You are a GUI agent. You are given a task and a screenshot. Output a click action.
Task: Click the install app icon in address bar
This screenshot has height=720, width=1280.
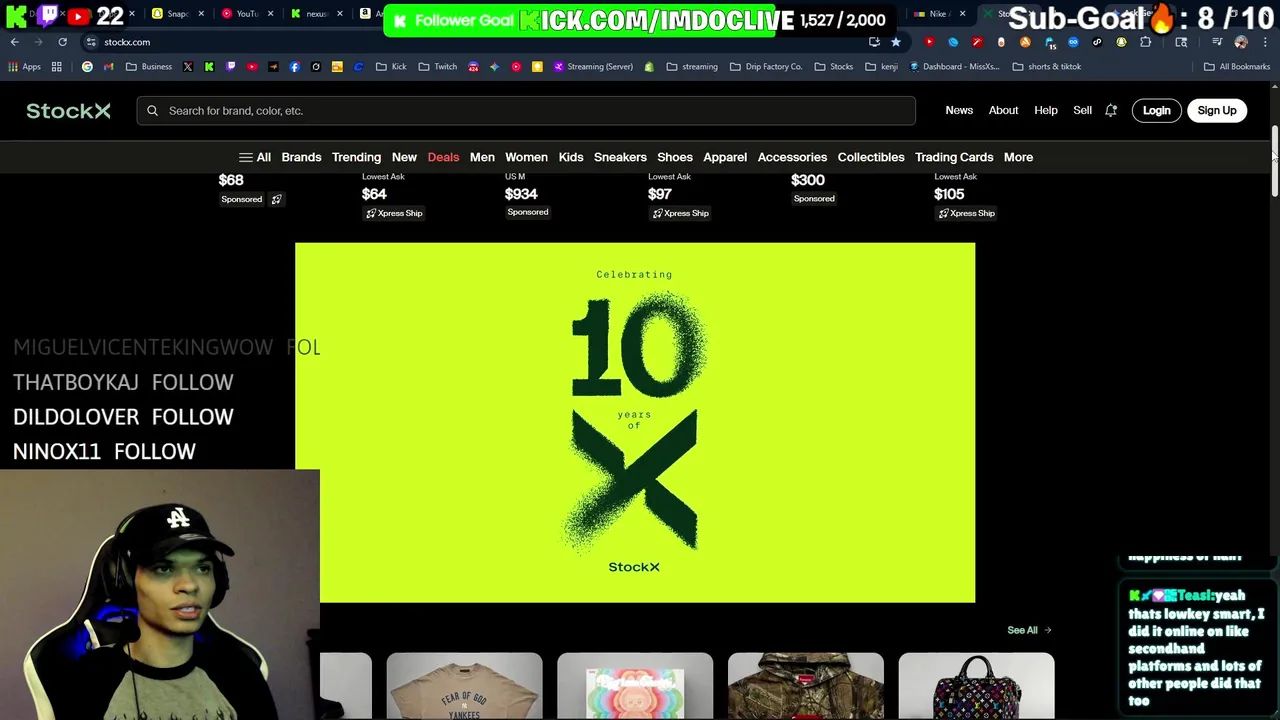874,42
